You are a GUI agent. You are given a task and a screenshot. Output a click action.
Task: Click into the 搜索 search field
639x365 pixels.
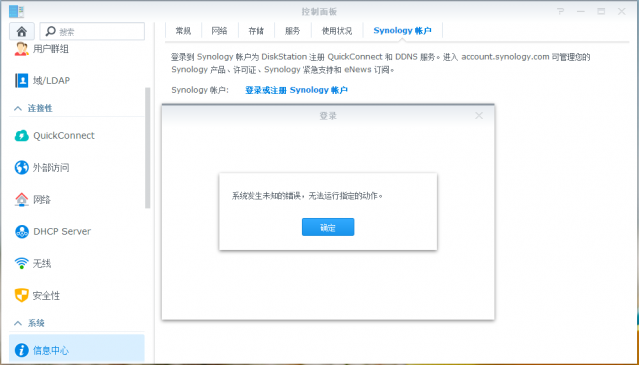[92, 31]
